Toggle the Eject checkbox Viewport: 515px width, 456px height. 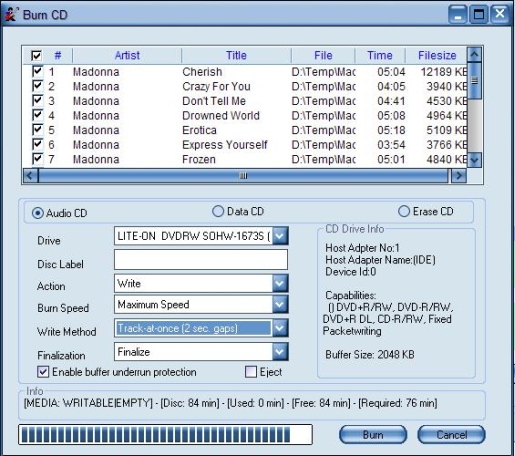point(251,372)
